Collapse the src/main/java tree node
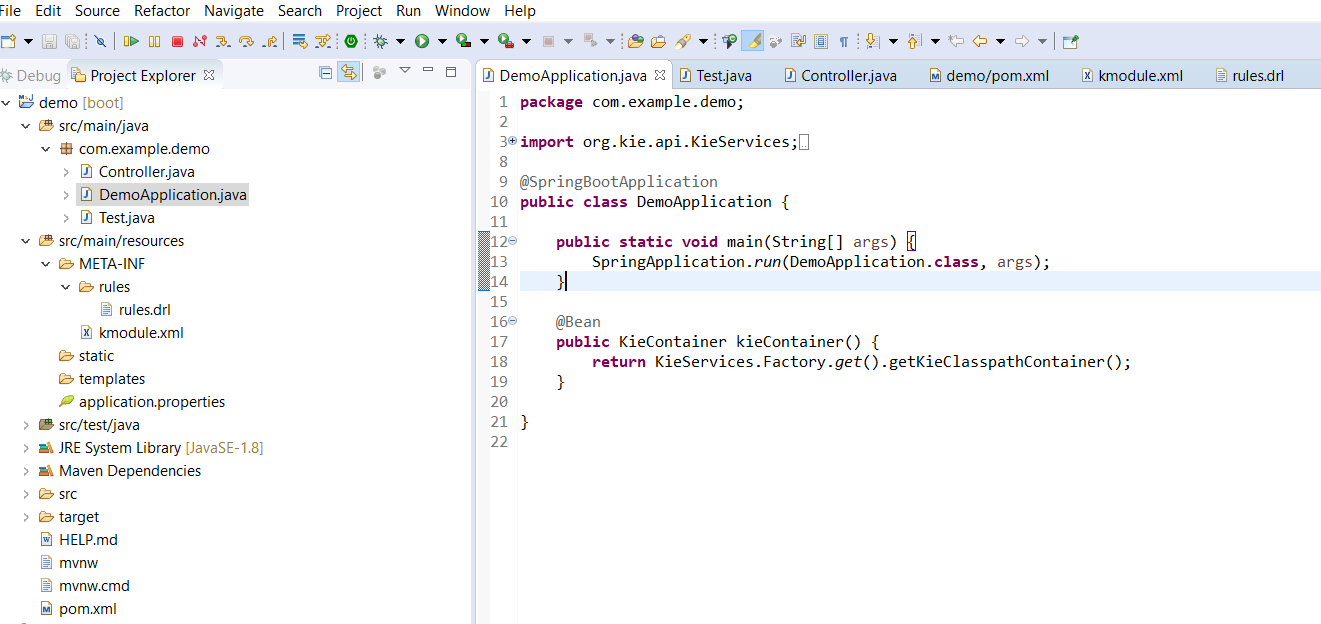Screen dimensions: 1321x624 tap(24, 125)
